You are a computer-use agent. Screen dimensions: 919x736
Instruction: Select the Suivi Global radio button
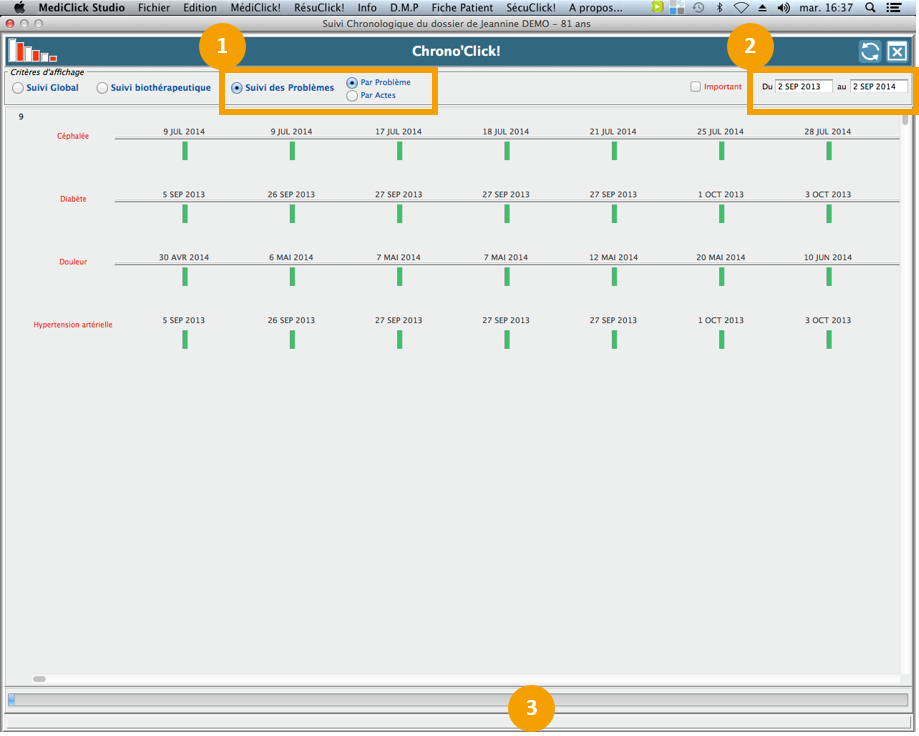tap(18, 88)
